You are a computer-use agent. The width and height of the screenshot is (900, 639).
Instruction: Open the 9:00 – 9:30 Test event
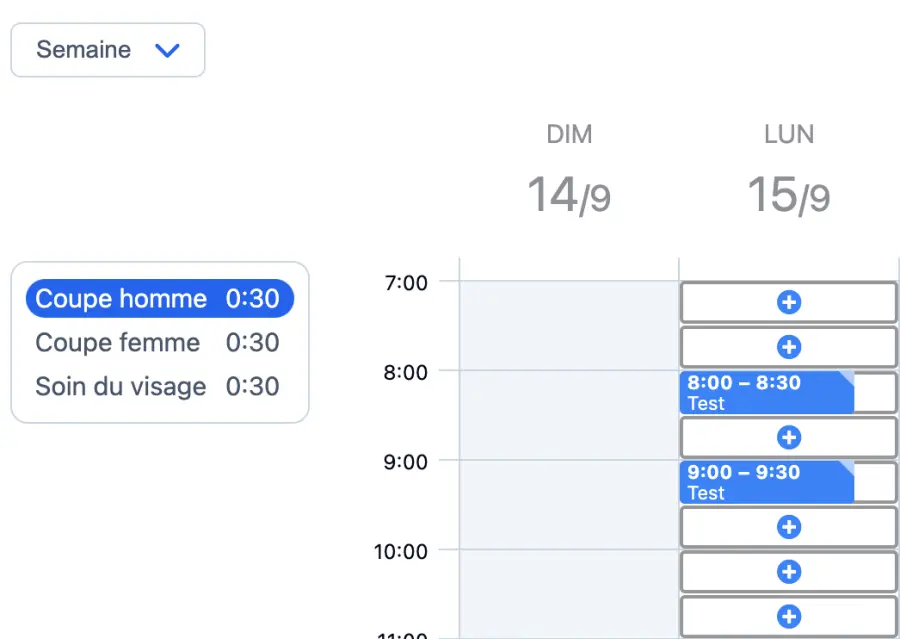tap(765, 483)
